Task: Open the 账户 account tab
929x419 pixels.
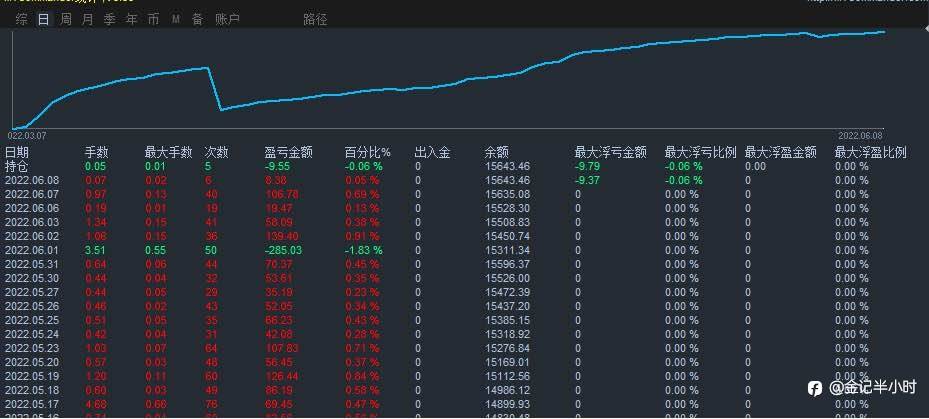Action: coord(227,20)
